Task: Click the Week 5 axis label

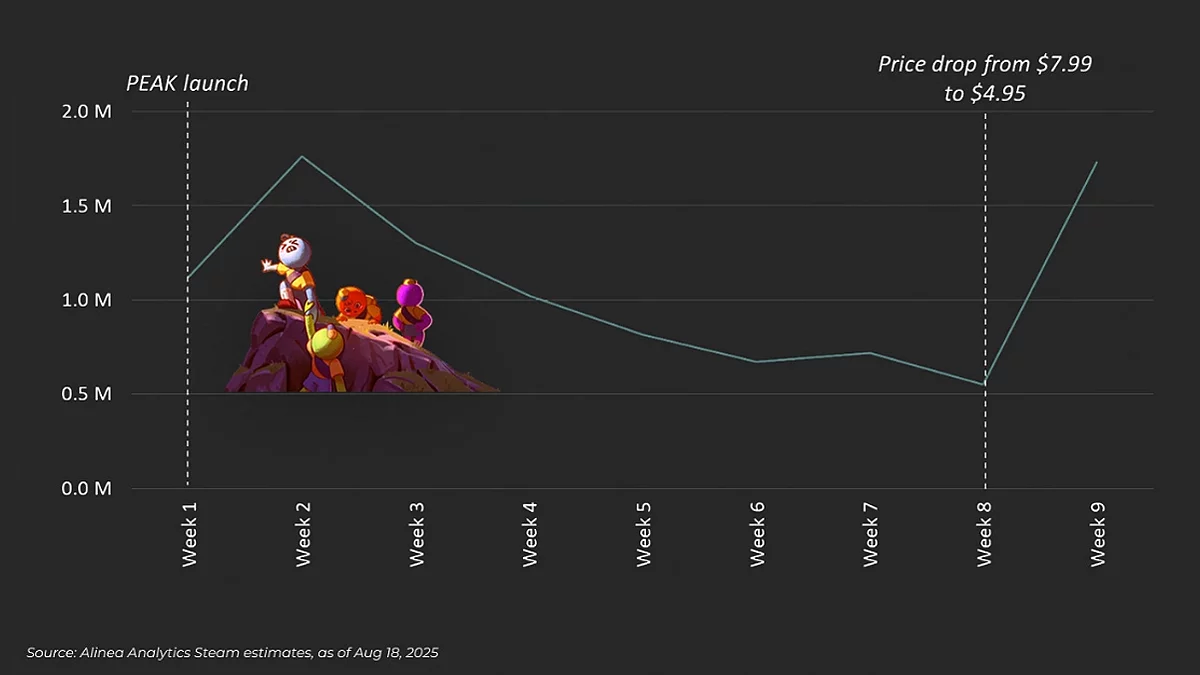Action: tap(644, 533)
